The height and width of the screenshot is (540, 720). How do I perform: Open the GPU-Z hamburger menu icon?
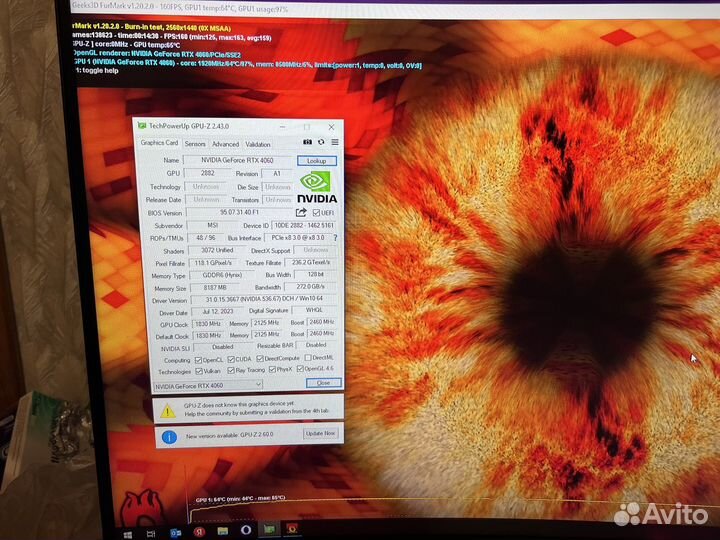[335, 142]
